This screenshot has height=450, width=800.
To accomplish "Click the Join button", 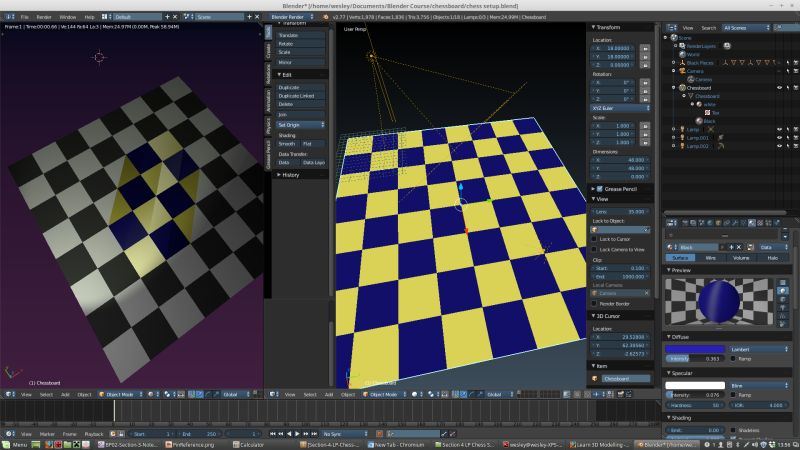I will pyautogui.click(x=300, y=114).
